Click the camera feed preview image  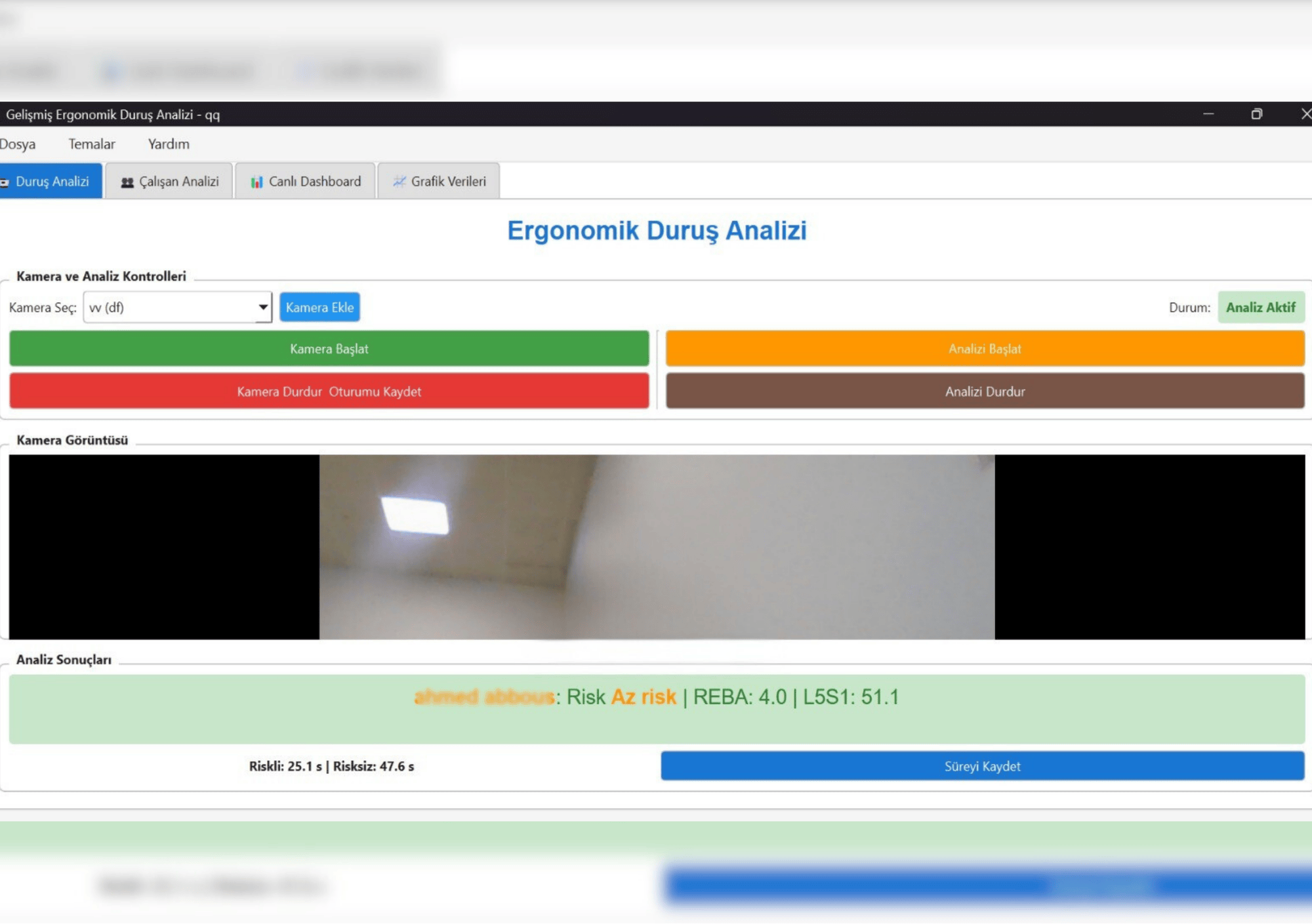coord(657,547)
